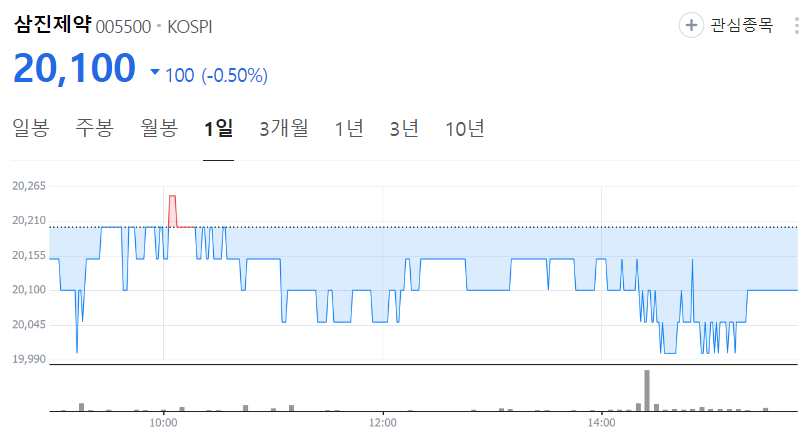This screenshot has height=431, width=810.
Task: Click the 20,155 y-axis label
Action: click(29, 255)
